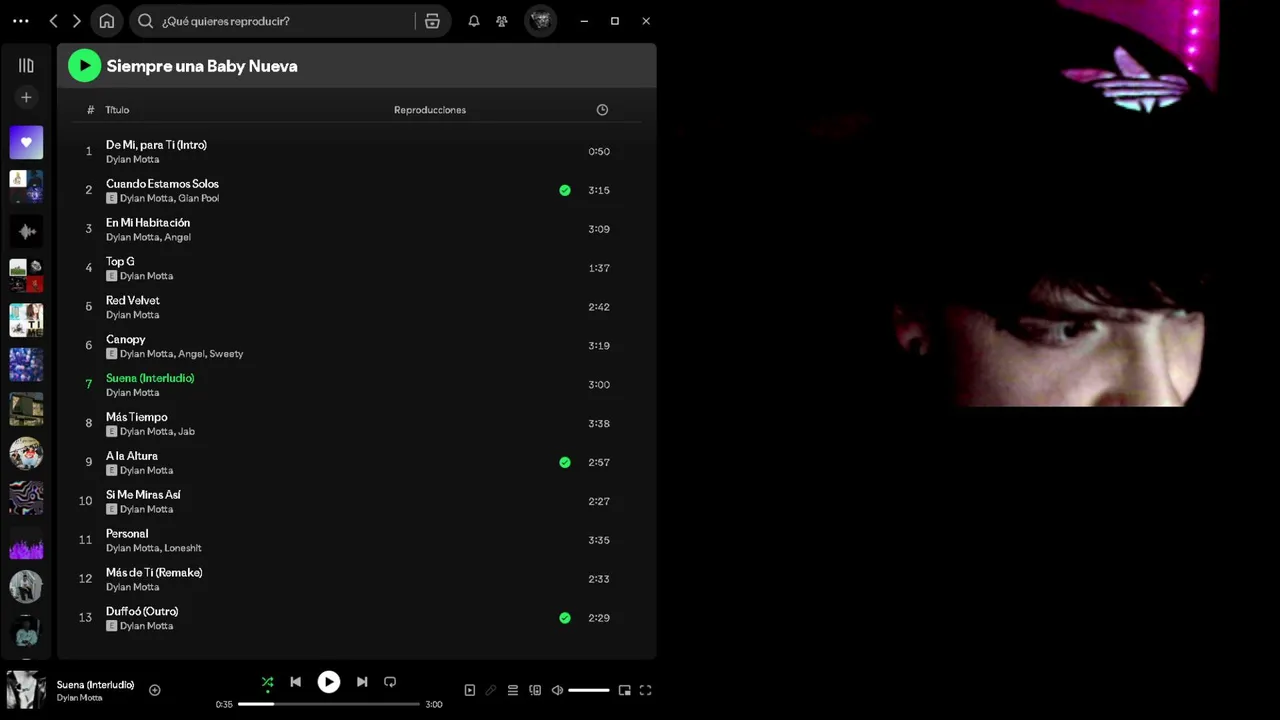This screenshot has height=720, width=1280.
Task: Enter full screen mode
Action: pos(646,690)
